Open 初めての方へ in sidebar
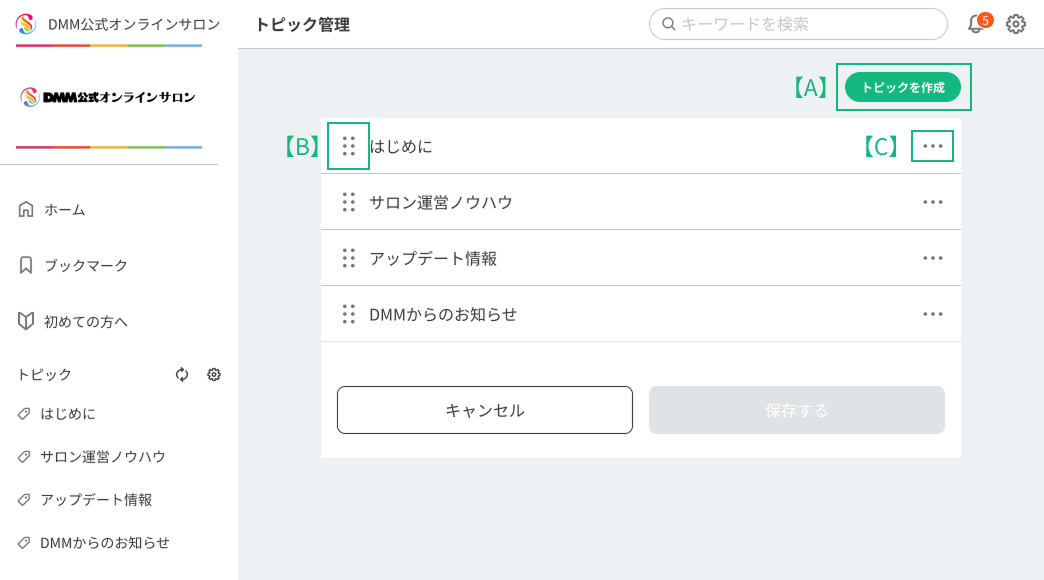This screenshot has width=1044, height=580. point(85,321)
